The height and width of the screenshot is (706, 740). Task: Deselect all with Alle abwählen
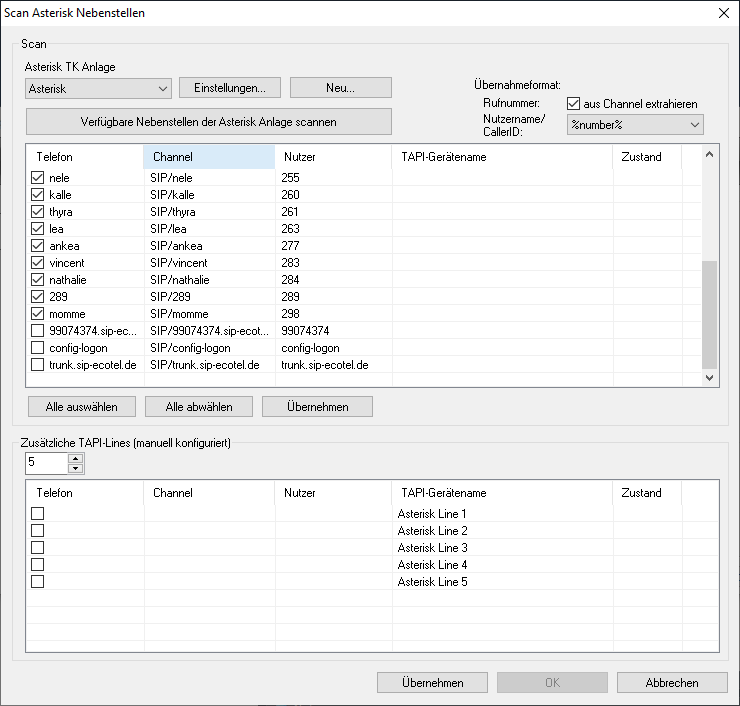click(x=198, y=407)
